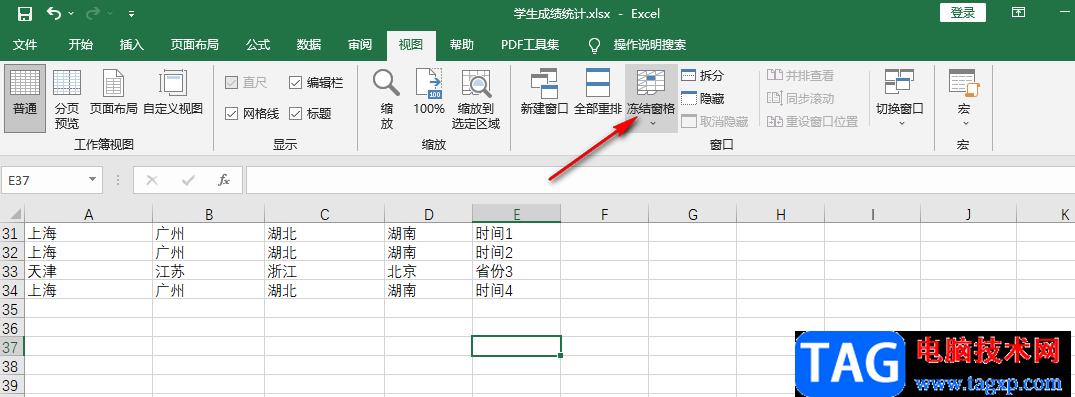Image resolution: width=1075 pixels, height=397 pixels.
Task: Switch to the 公式 ribbon tab
Action: click(258, 45)
